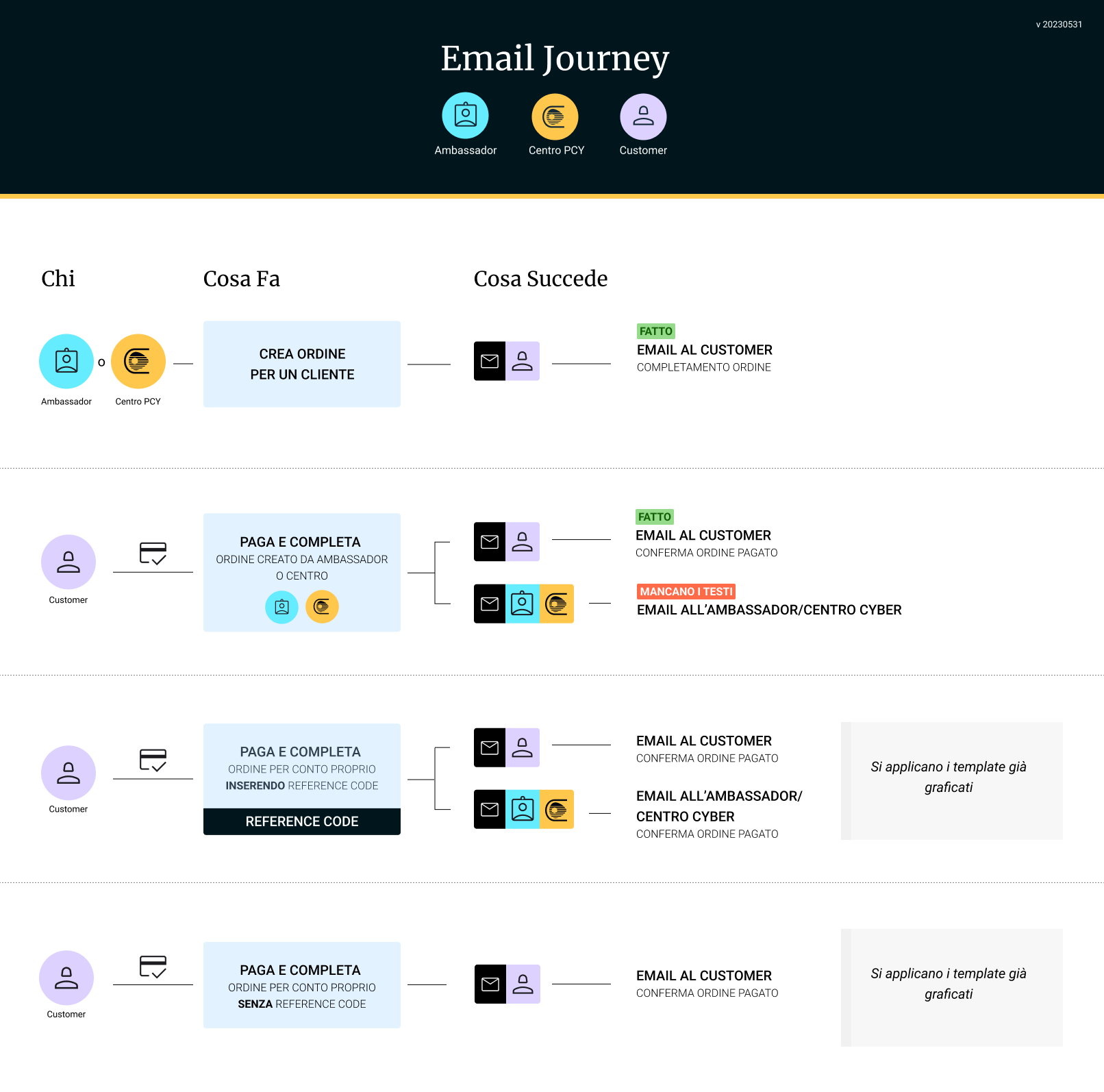Click the red Mancano i Testi badge
Image resolution: width=1104 pixels, height=1092 pixels.
(686, 591)
